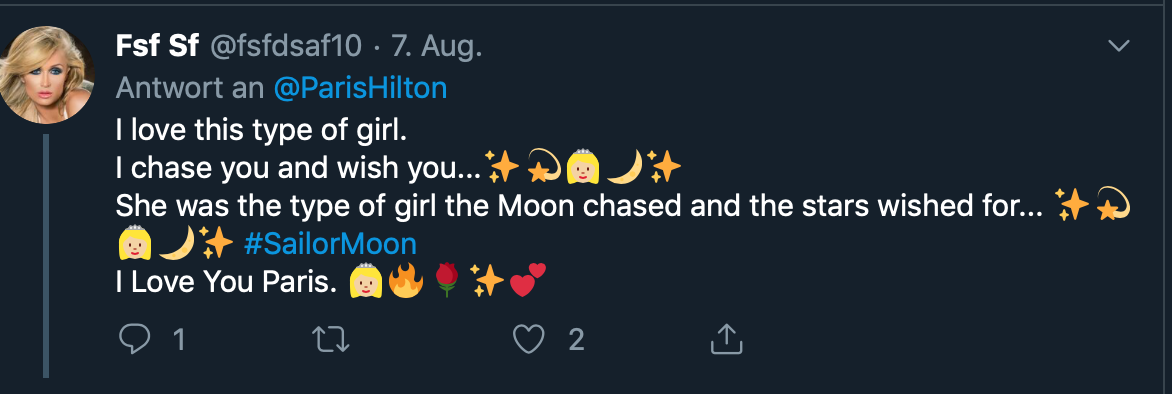The image size is (1172, 394).
Task: Share the tweet via upload arrow icon
Action: [x=726, y=339]
